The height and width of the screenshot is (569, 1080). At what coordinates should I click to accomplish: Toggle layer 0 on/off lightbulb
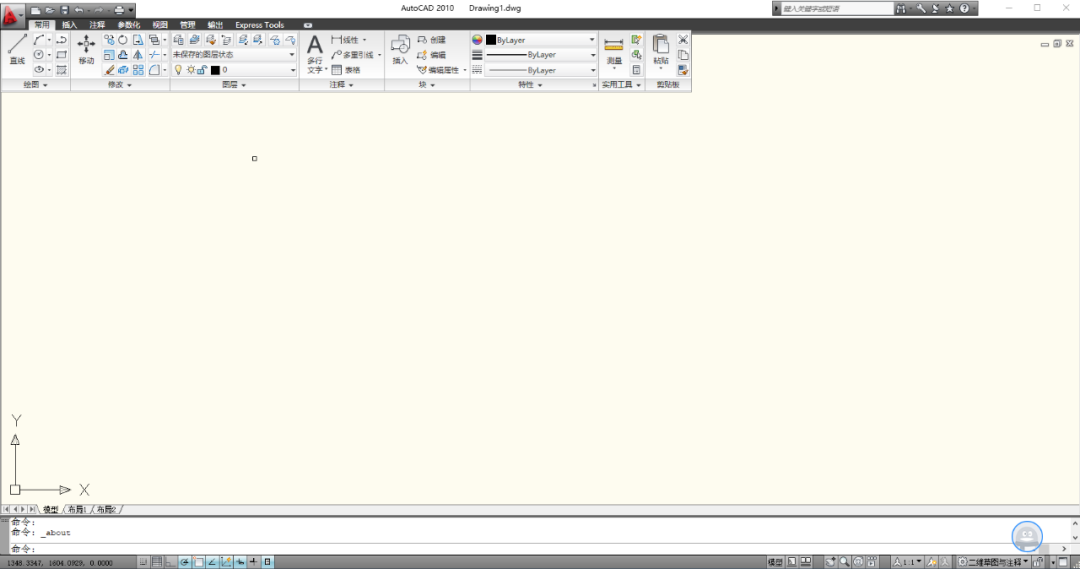point(178,70)
